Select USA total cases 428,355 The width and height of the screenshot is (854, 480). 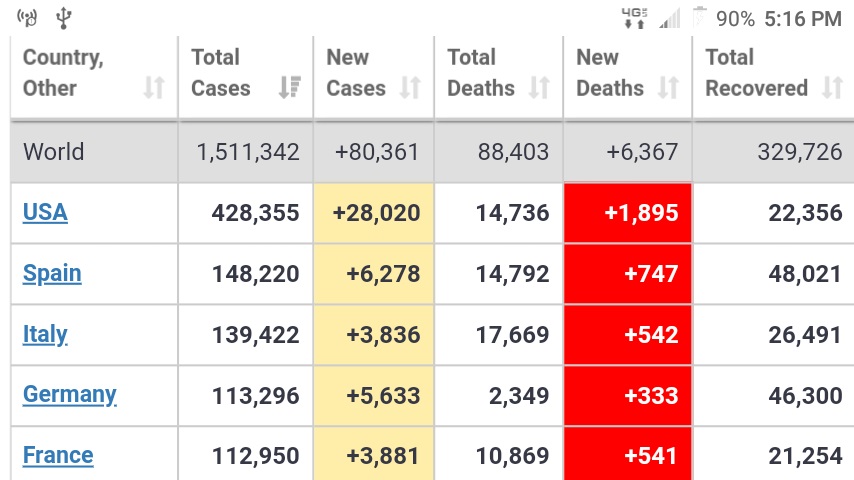click(255, 213)
